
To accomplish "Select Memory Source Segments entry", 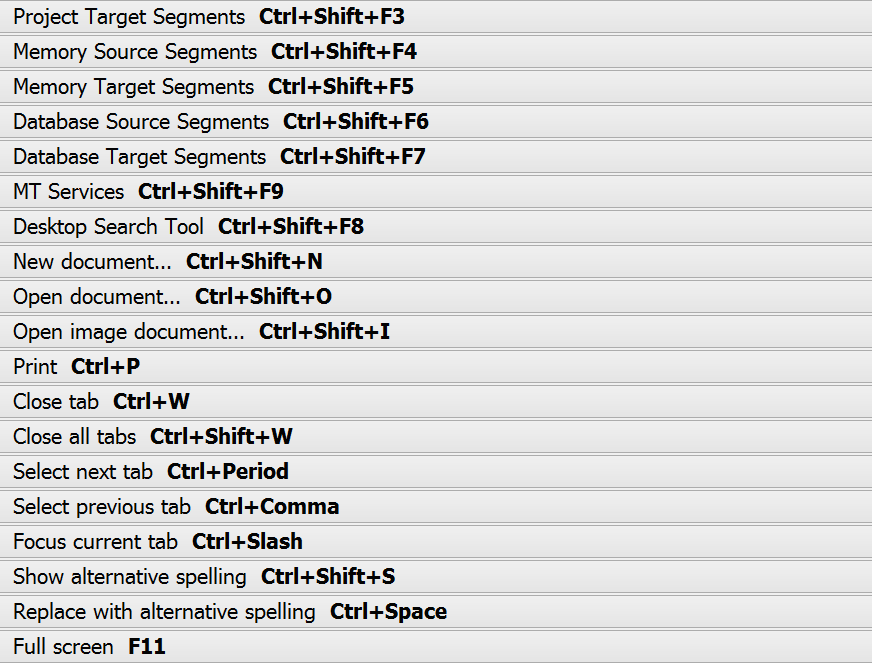I will coord(135,52).
